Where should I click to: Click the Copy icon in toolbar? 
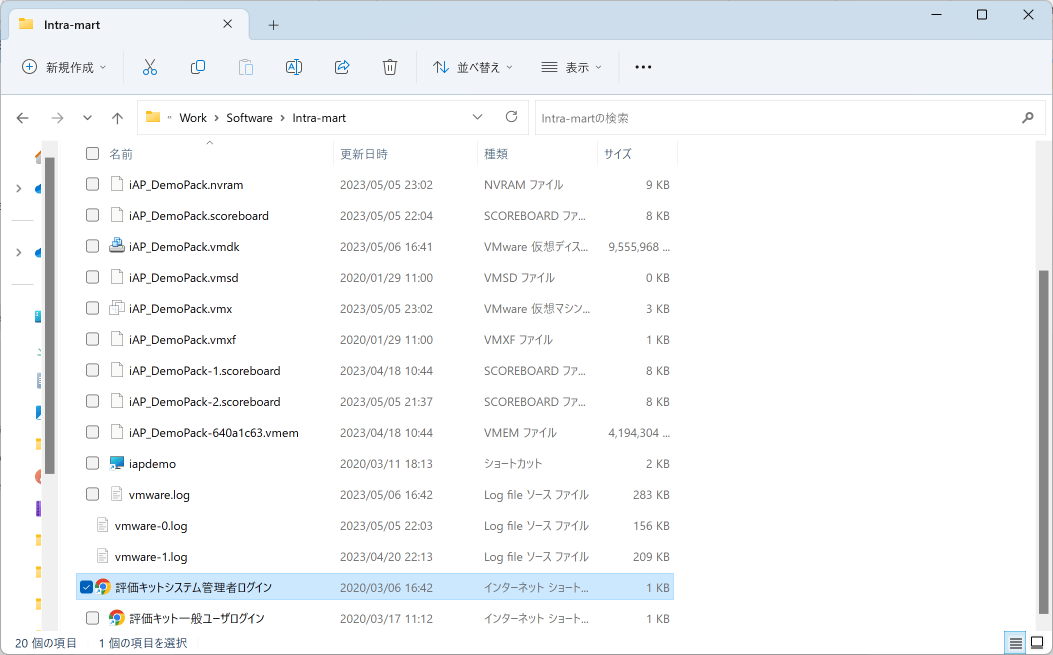(198, 67)
